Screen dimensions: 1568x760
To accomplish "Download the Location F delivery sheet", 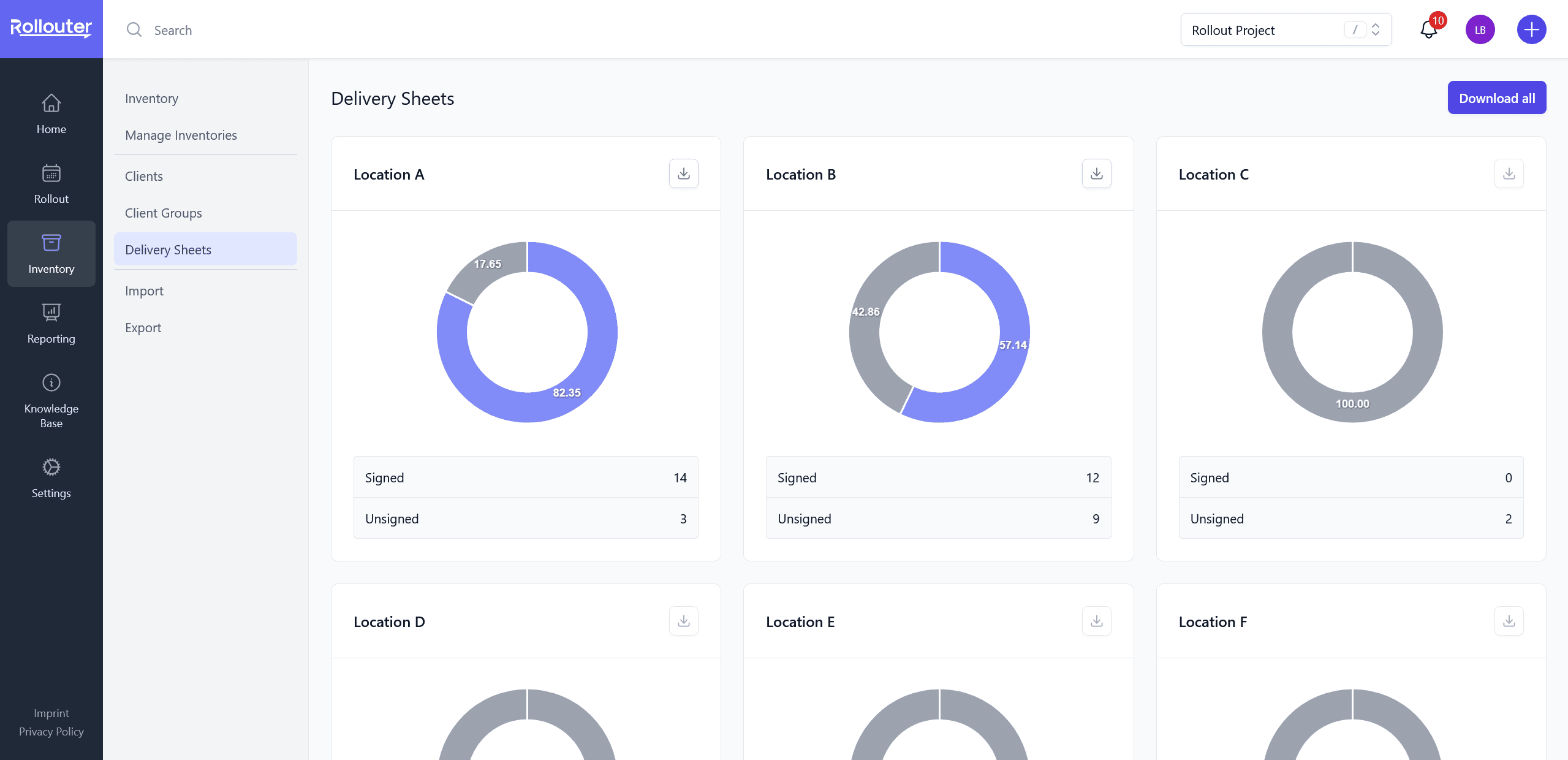I will click(1509, 621).
